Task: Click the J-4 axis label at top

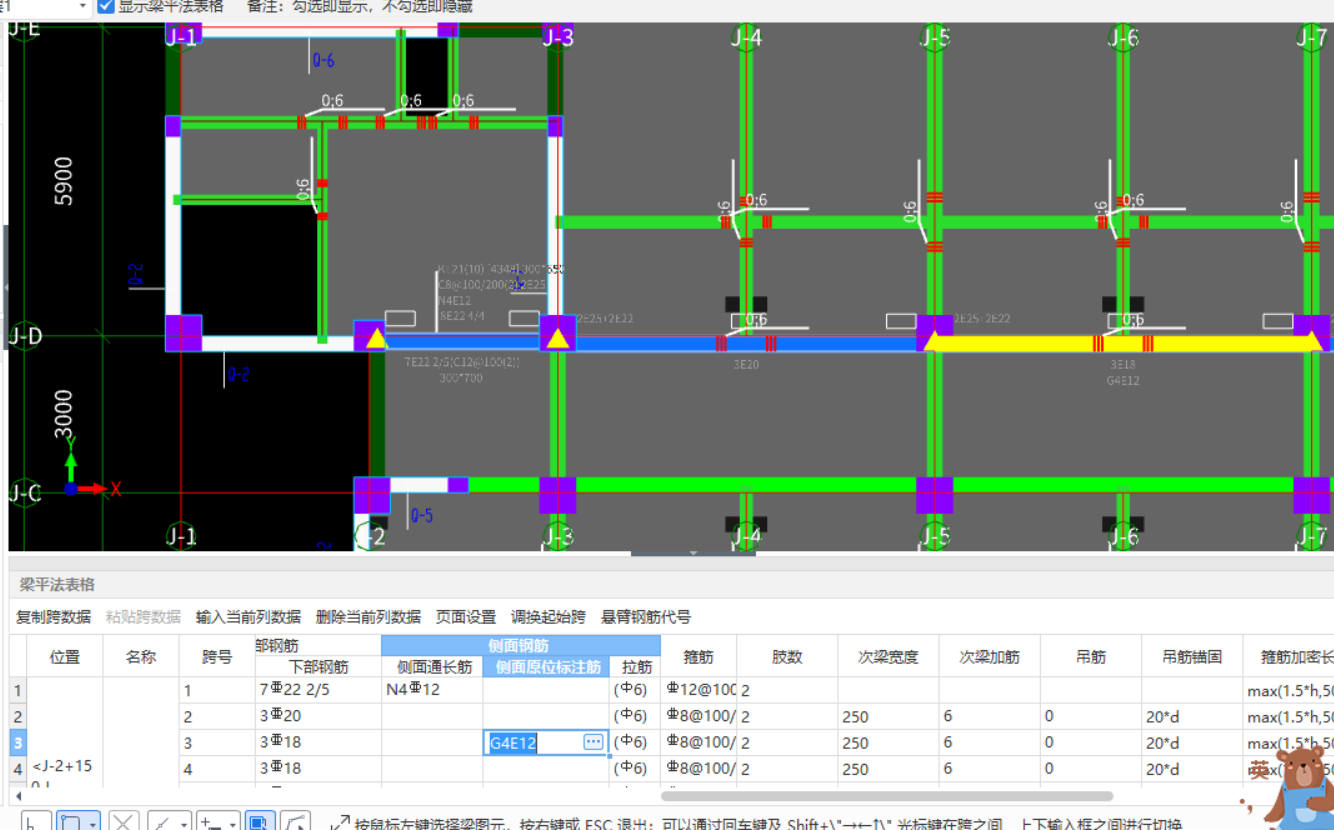Action: coord(746,38)
